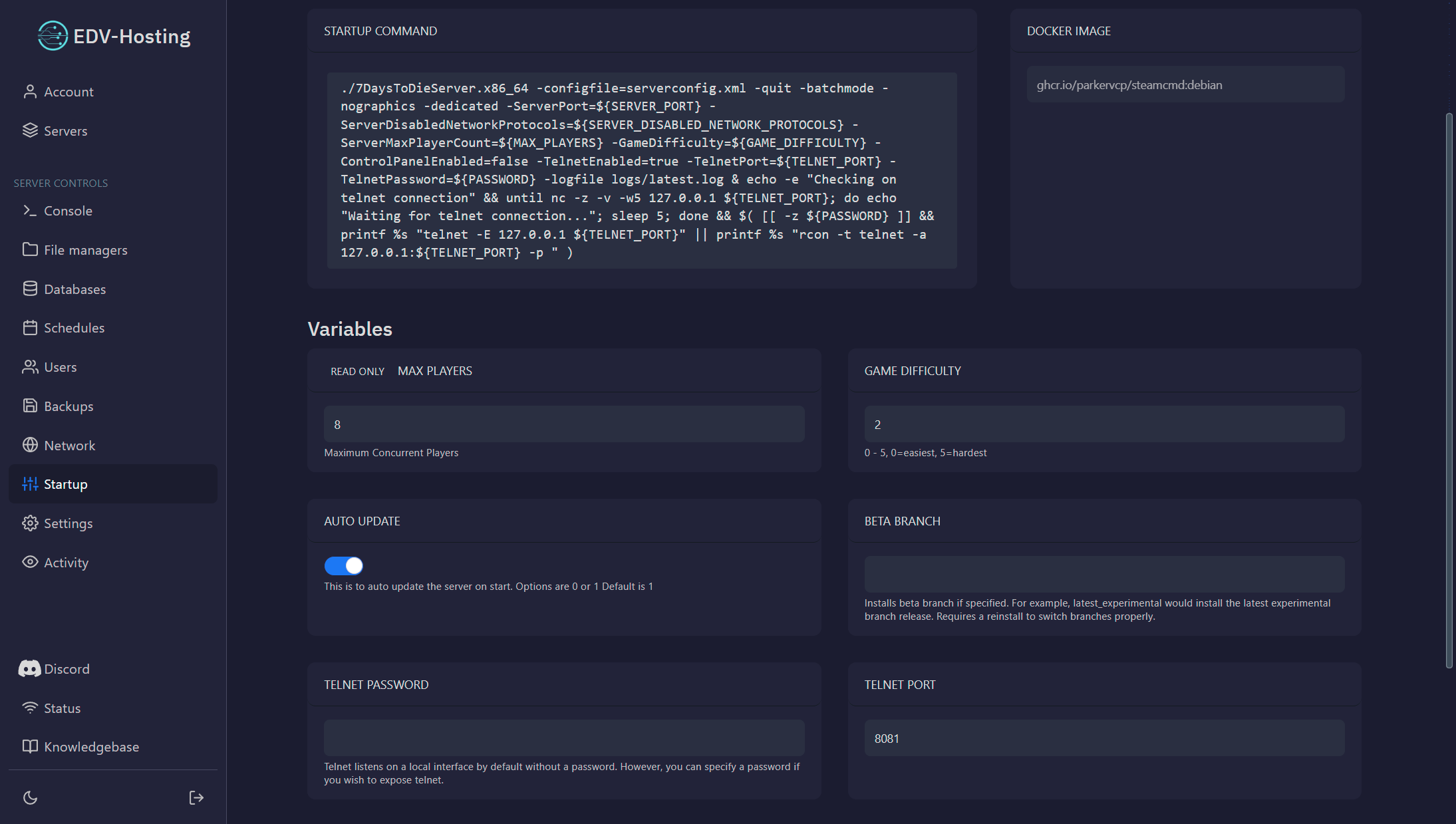
Task: Click the Beta Branch input field
Action: pos(1104,574)
